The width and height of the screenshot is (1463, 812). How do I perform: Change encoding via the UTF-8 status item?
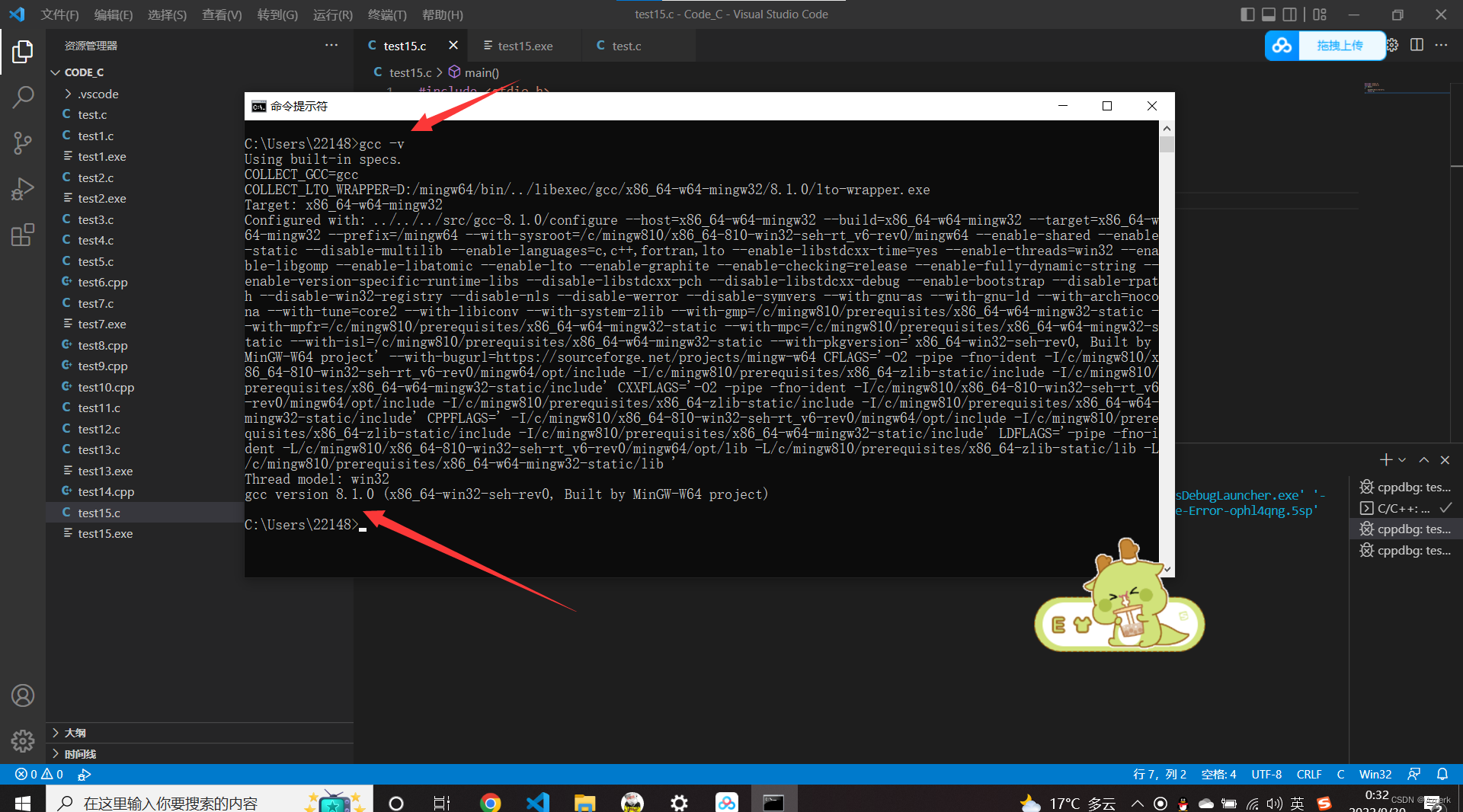click(x=1266, y=774)
